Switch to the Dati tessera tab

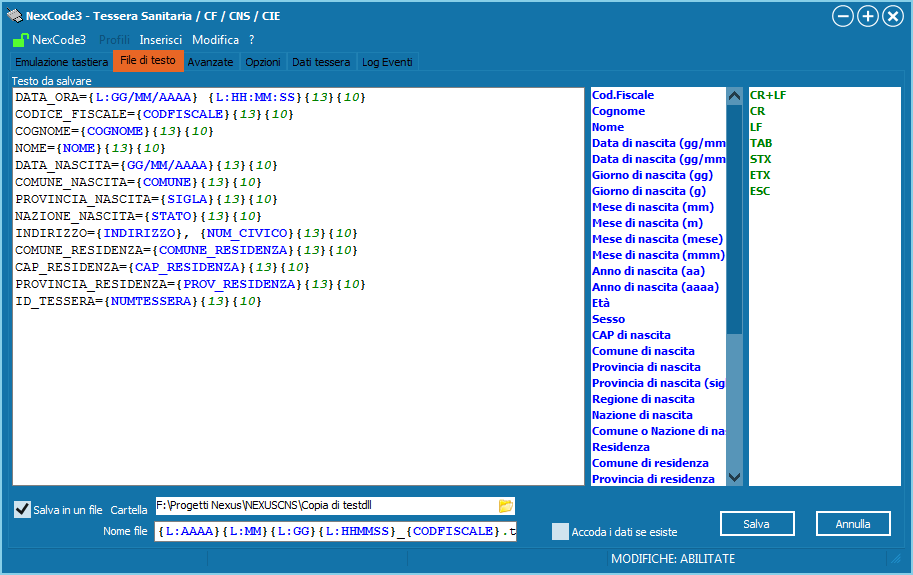point(321,62)
